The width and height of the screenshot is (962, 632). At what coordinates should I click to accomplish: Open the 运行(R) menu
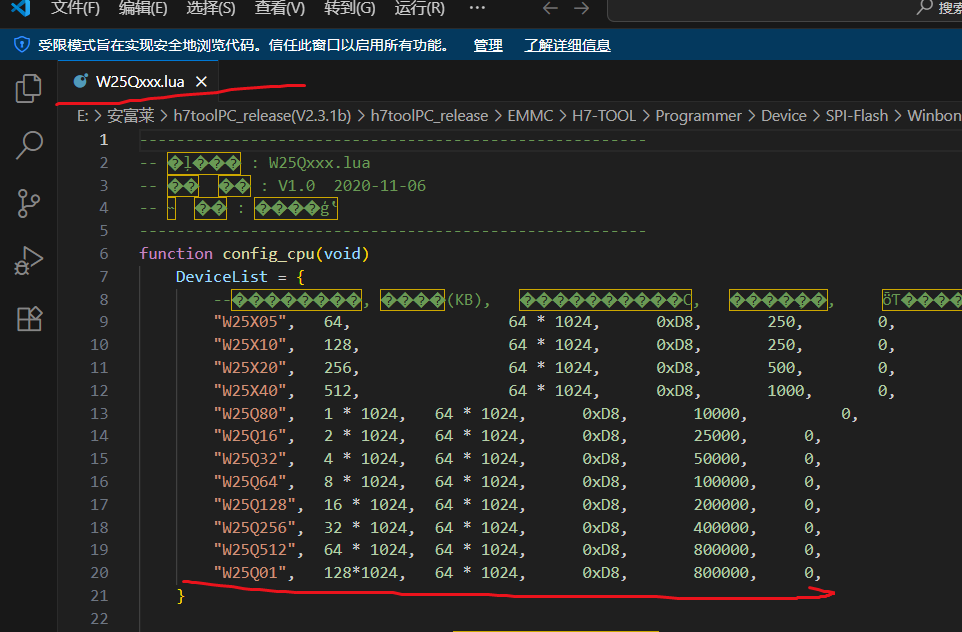[x=419, y=9]
